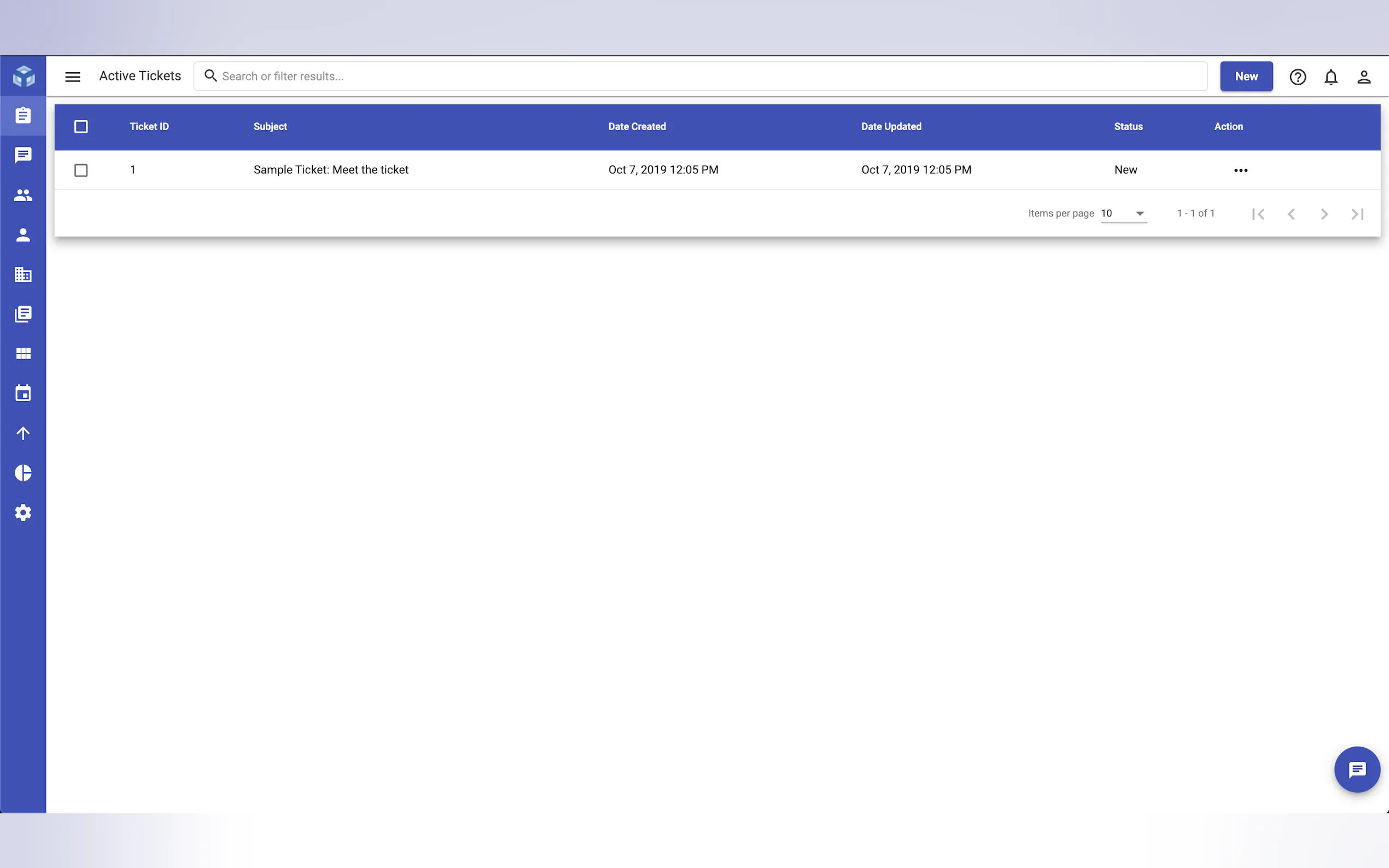Open the groups/teams sidebar icon
1389x868 pixels.
click(x=23, y=195)
